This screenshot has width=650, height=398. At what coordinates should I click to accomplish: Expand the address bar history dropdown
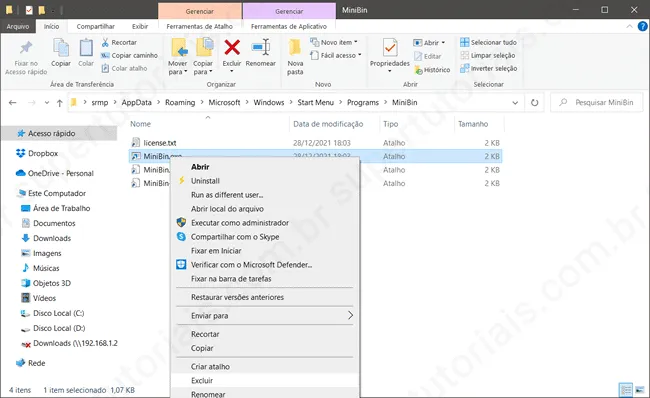click(x=515, y=102)
